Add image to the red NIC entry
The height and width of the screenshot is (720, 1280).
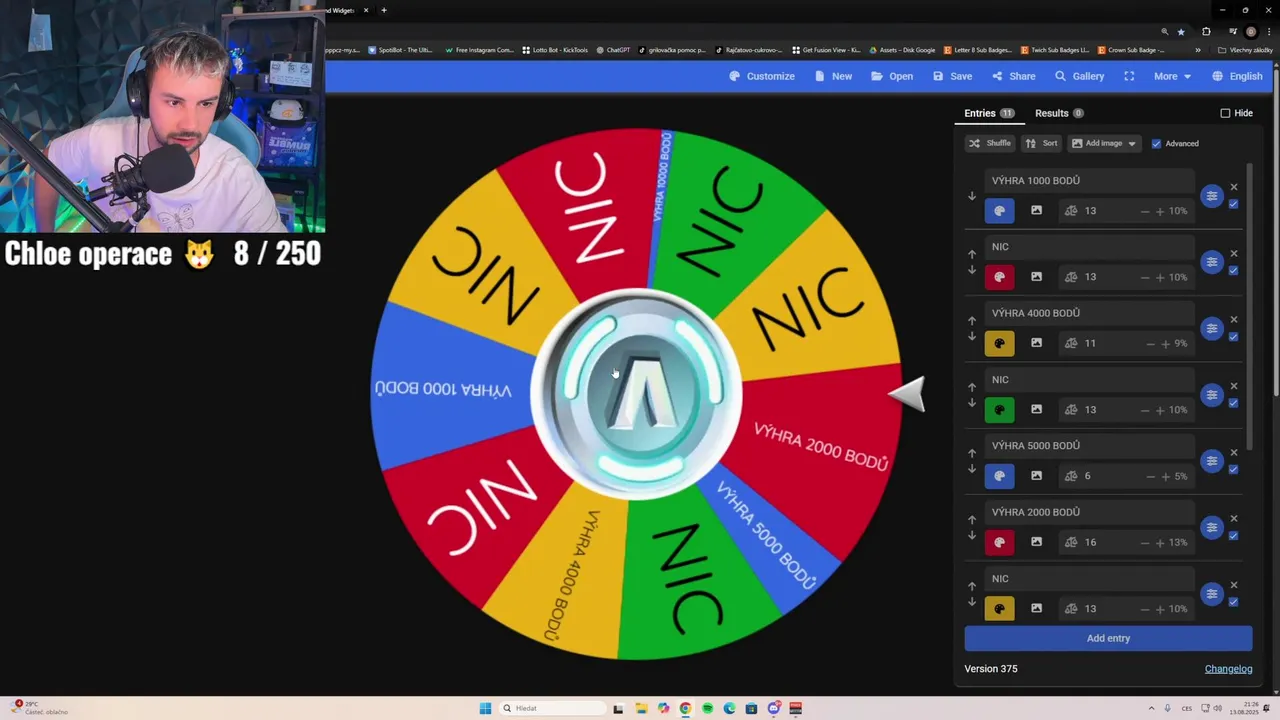click(1036, 277)
